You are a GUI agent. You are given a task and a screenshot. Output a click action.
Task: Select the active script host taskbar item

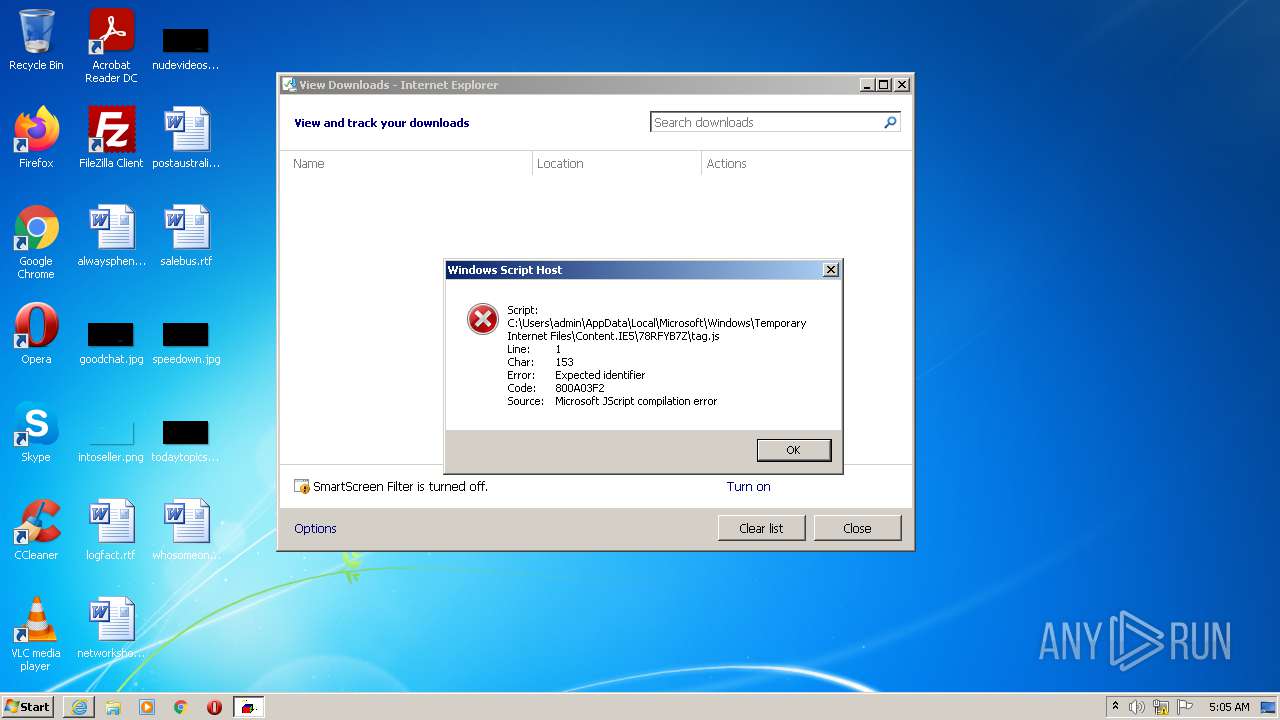(x=248, y=707)
